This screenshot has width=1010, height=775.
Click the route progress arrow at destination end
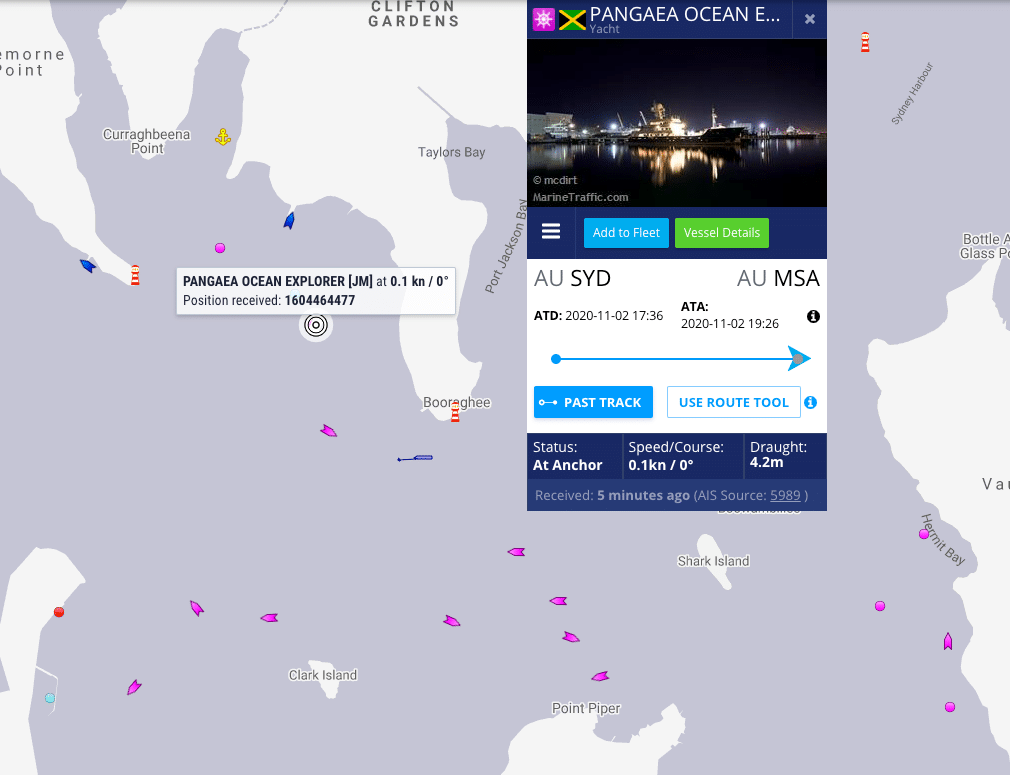pos(798,358)
